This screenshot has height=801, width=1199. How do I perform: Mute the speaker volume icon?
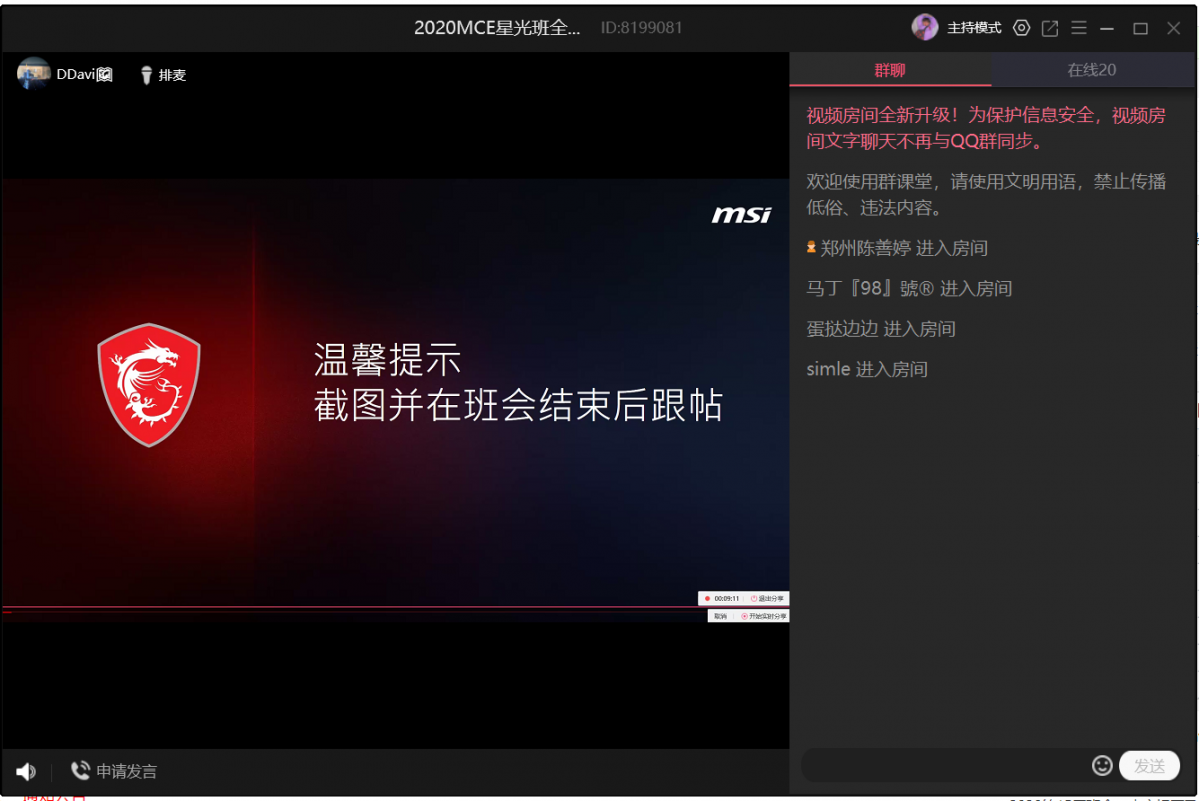[x=26, y=771]
